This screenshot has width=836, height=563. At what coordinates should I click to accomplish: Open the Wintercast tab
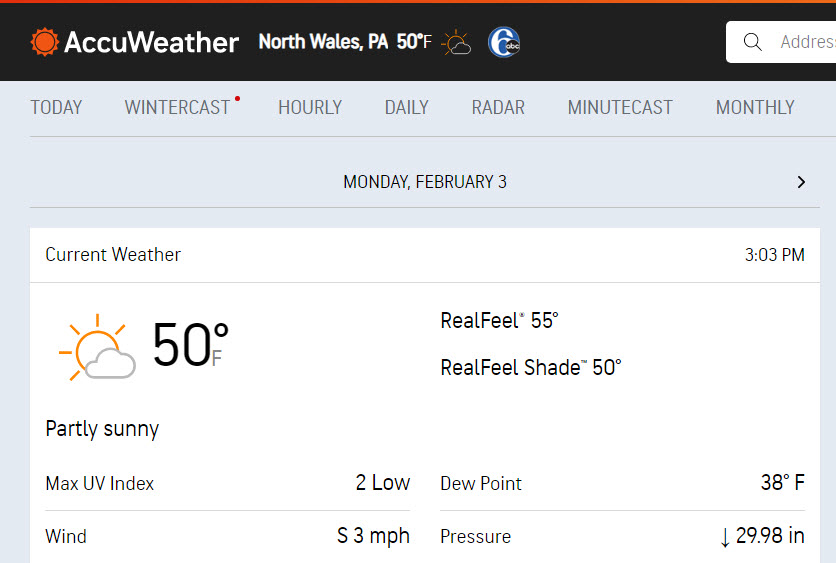pos(178,108)
